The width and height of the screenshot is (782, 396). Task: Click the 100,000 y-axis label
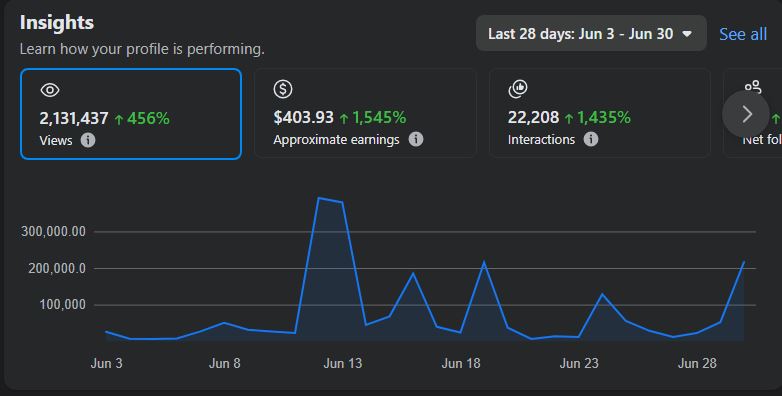tap(62, 305)
